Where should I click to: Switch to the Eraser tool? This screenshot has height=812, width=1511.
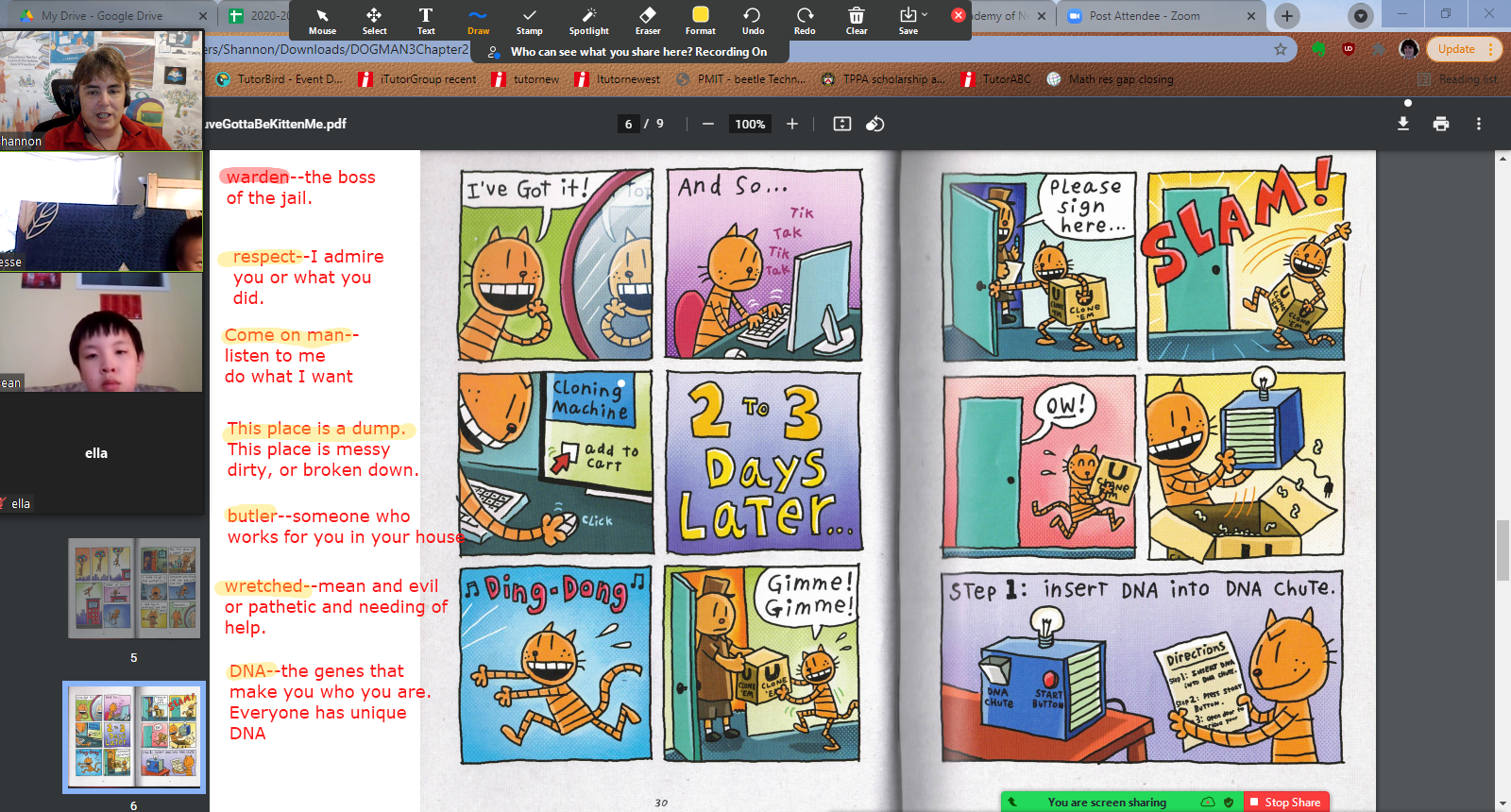(648, 21)
